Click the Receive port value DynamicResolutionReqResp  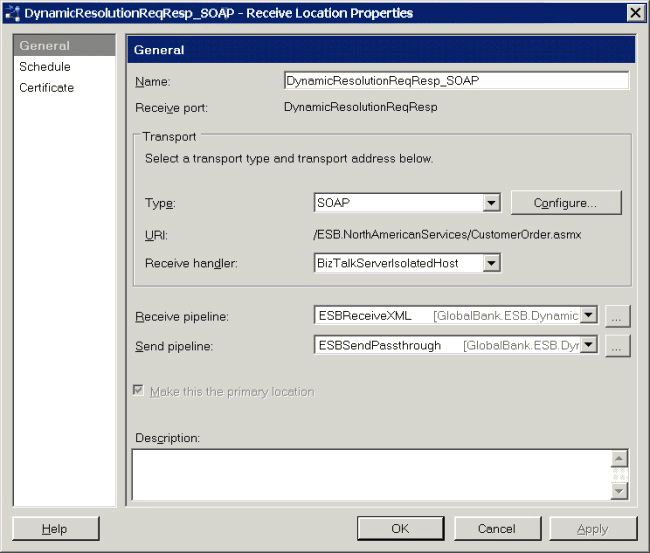tap(361, 107)
